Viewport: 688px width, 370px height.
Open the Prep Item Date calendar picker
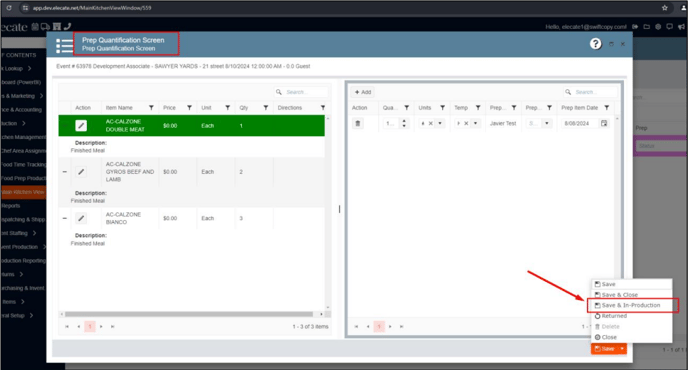click(x=604, y=123)
